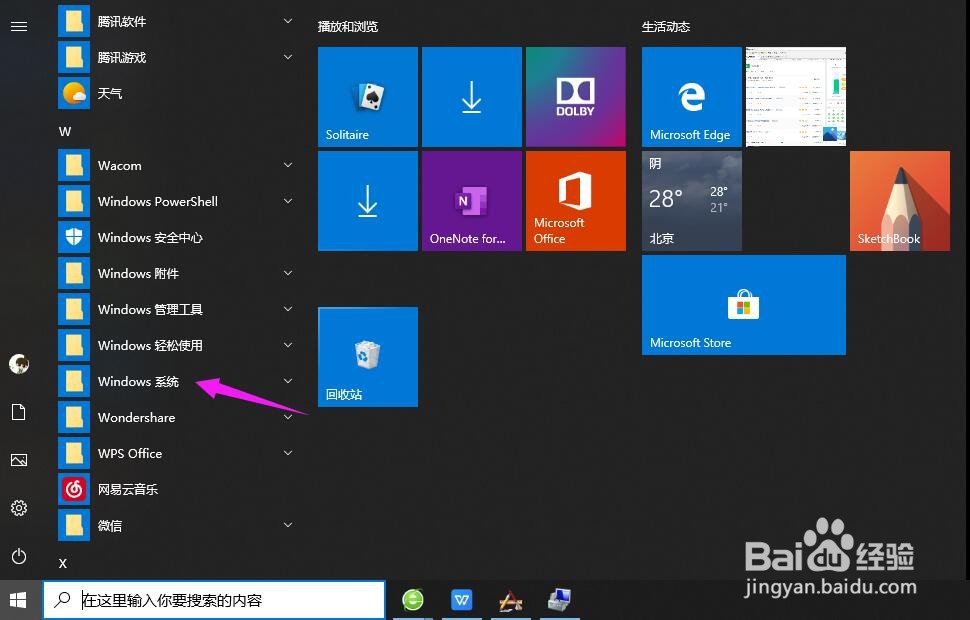Open the Dolby tile

(x=575, y=97)
